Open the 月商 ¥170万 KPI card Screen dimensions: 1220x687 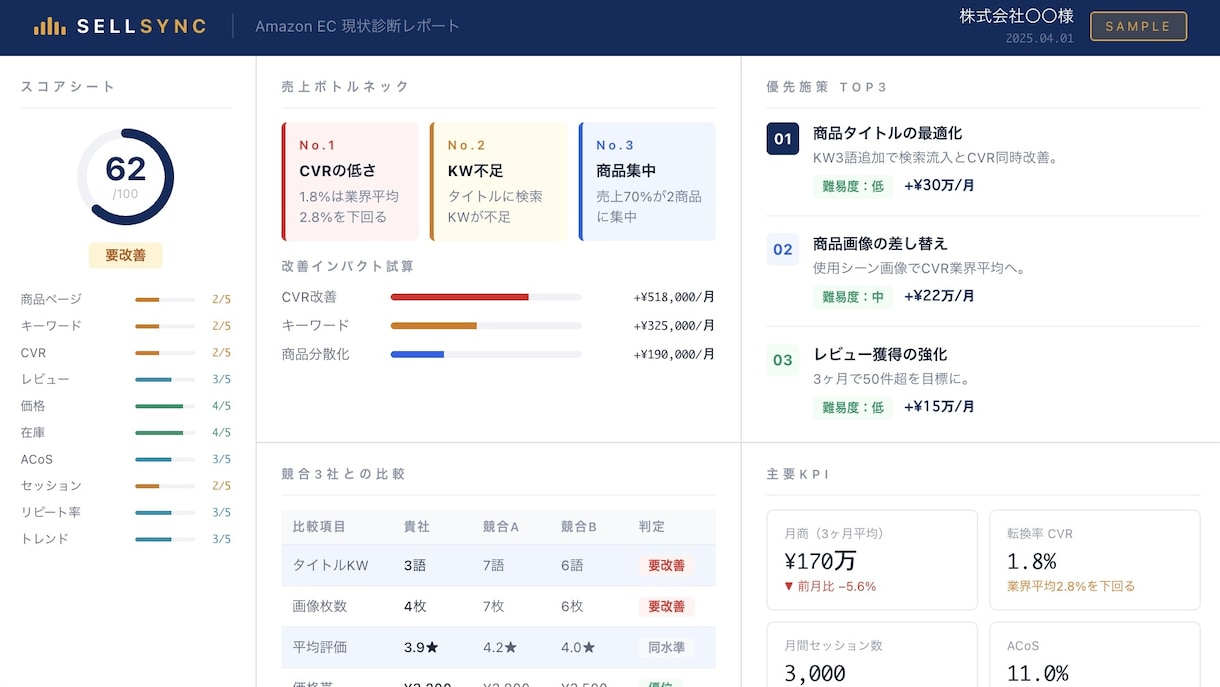872,560
